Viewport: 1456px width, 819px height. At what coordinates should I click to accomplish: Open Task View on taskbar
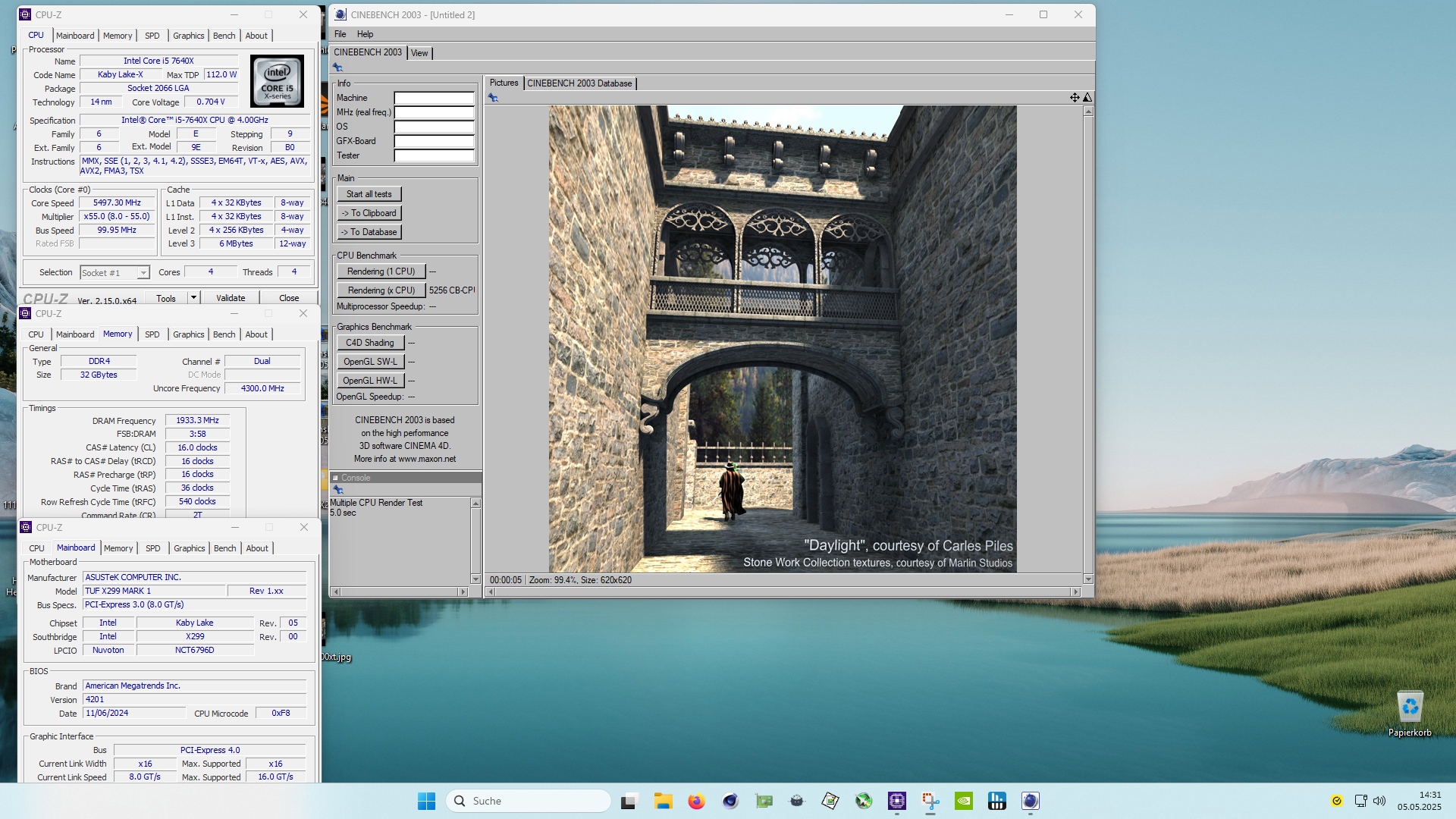[x=629, y=801]
